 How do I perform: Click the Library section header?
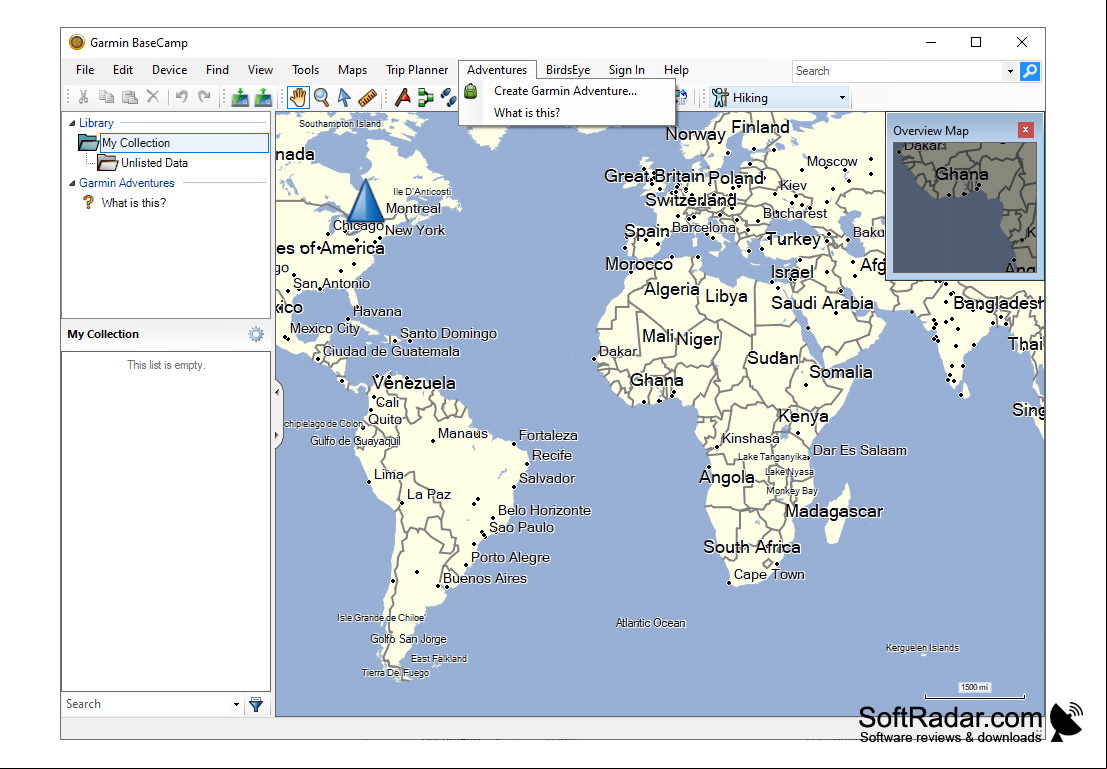point(96,123)
